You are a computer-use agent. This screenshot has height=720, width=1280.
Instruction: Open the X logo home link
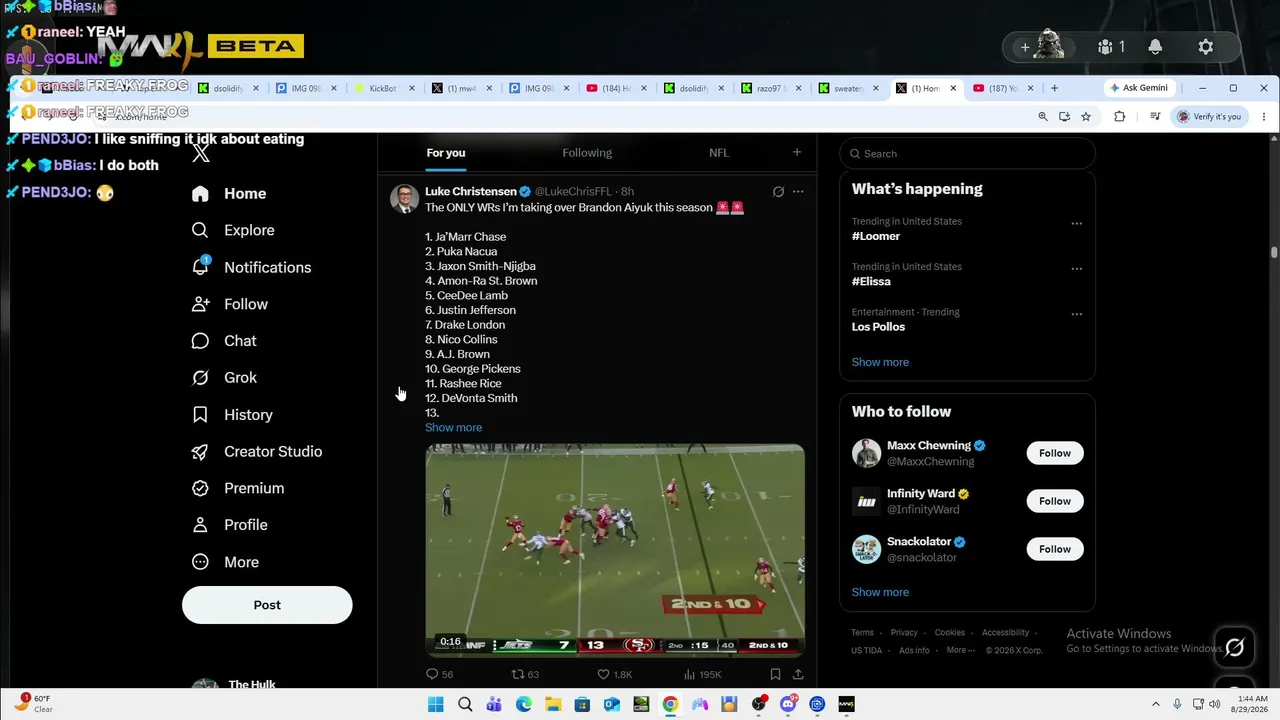pyautogui.click(x=201, y=153)
